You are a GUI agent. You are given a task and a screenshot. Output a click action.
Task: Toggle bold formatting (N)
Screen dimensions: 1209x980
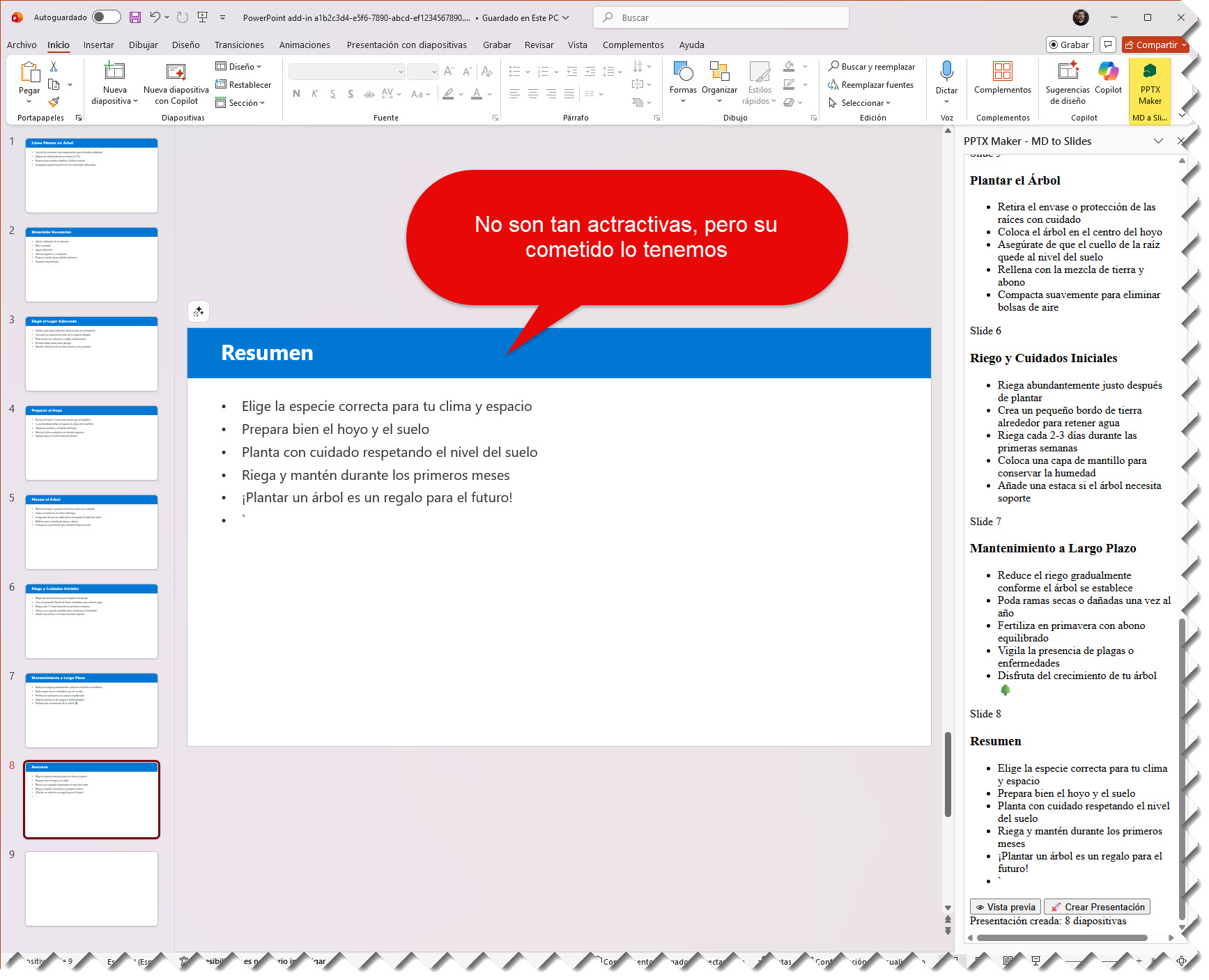(x=296, y=94)
